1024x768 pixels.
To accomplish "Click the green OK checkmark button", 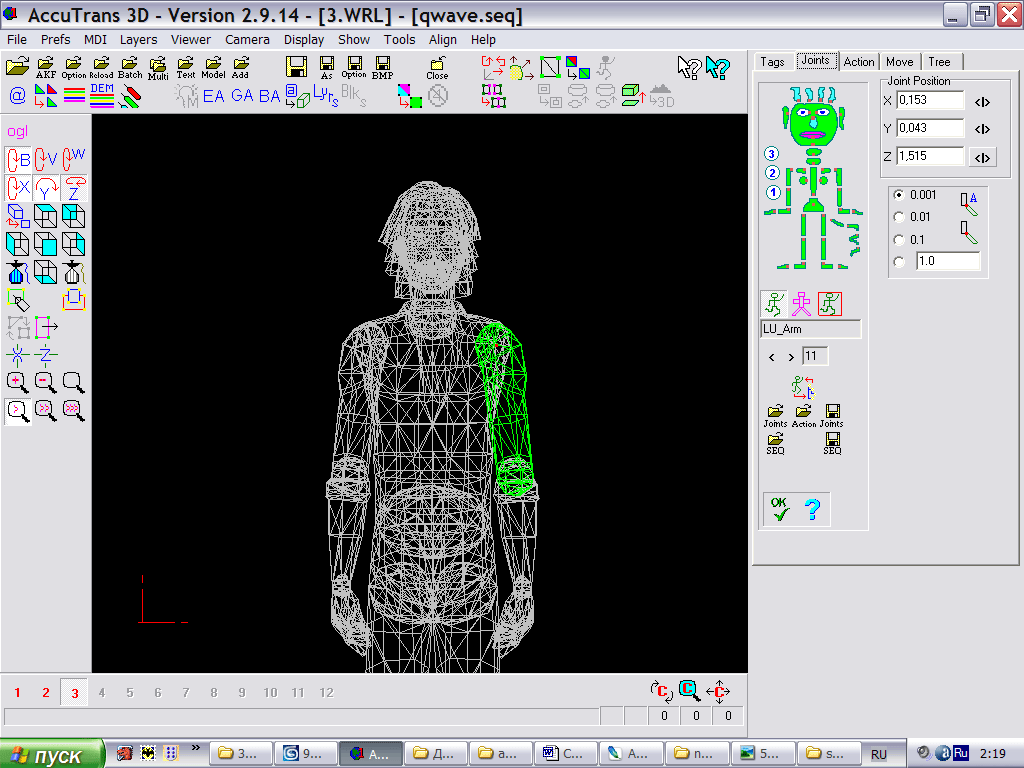I will (780, 508).
